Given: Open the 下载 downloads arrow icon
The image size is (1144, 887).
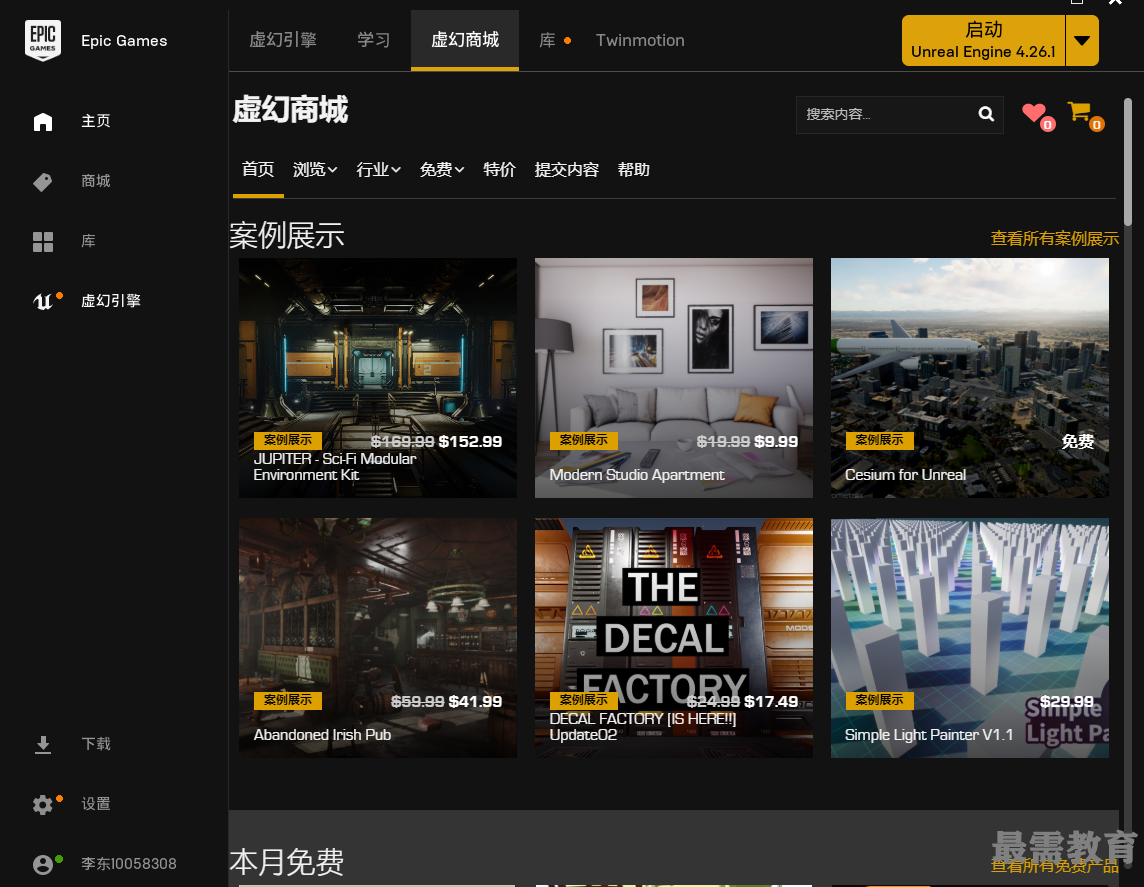Looking at the screenshot, I should 43,744.
